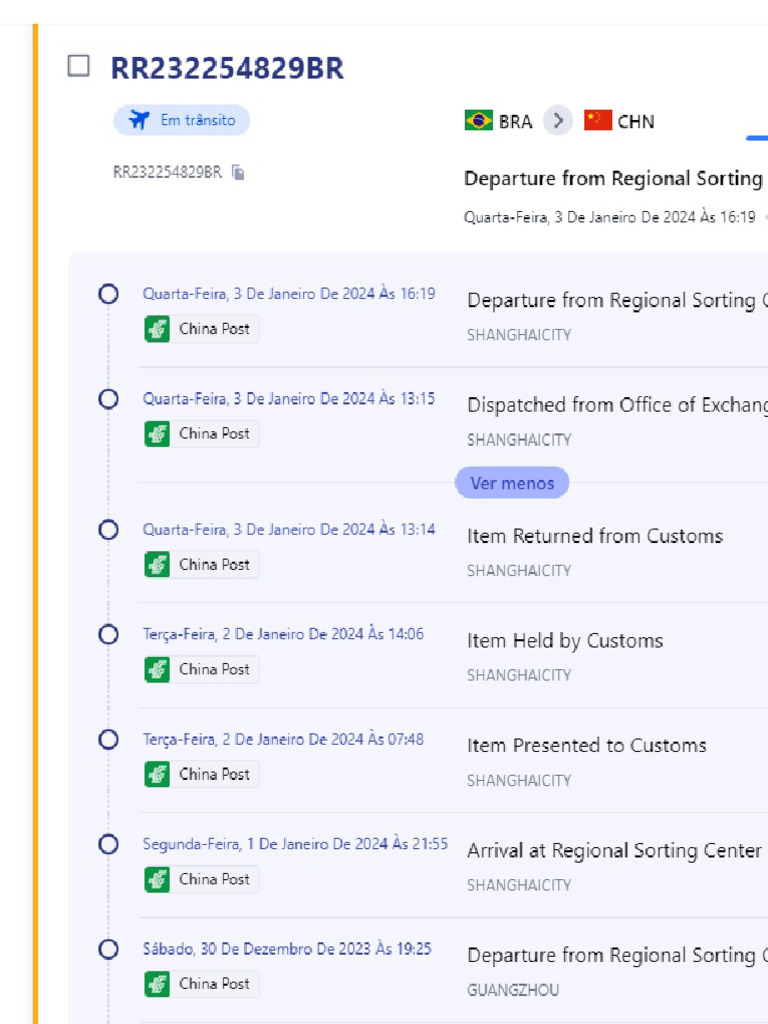Click the blue progress bar segment
768x1024 pixels.
[x=756, y=138]
